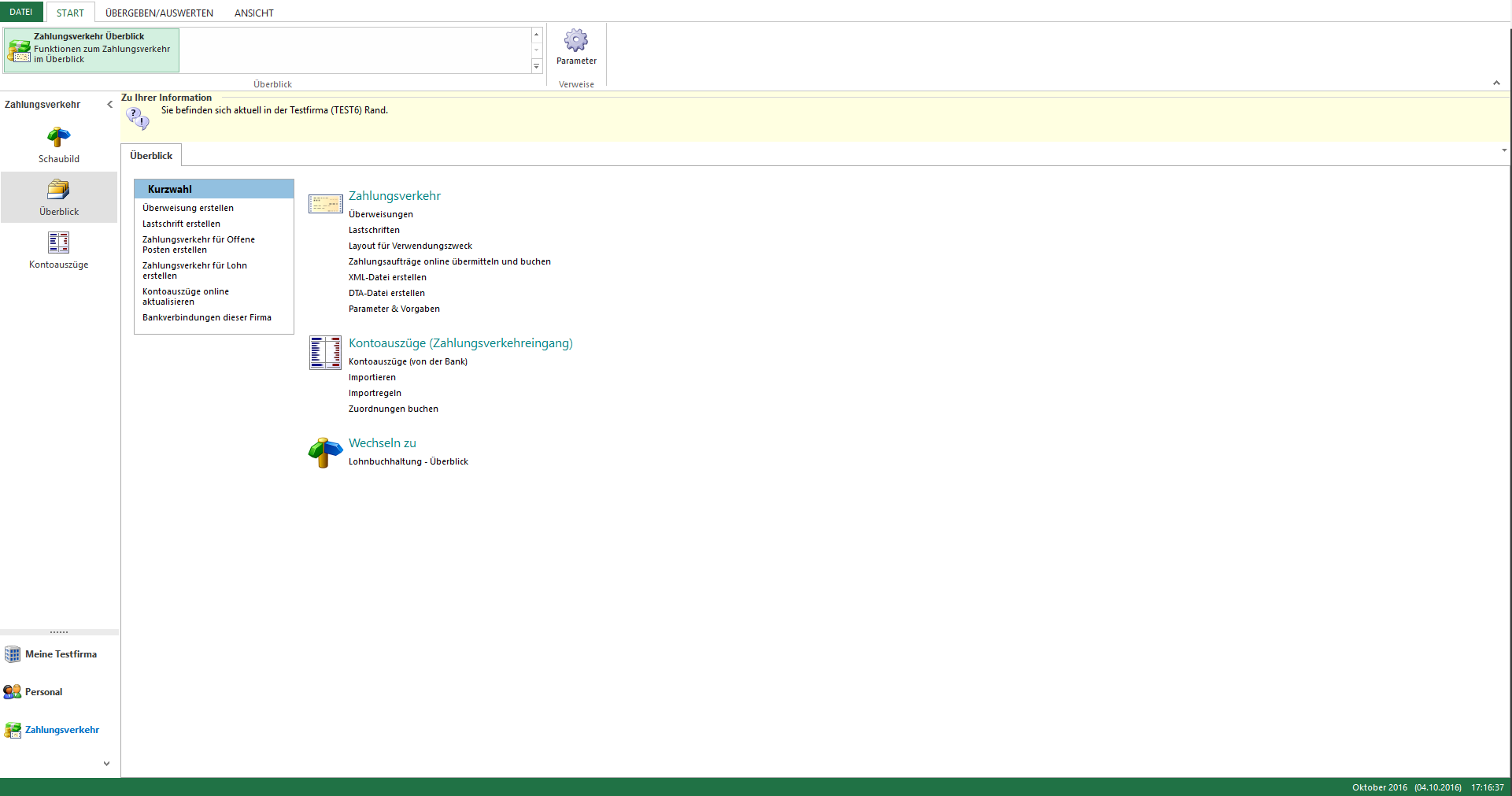Switch to ÜBERGEBEN/AUSWERTEN ribbon tab
1512x796 pixels.
click(159, 13)
